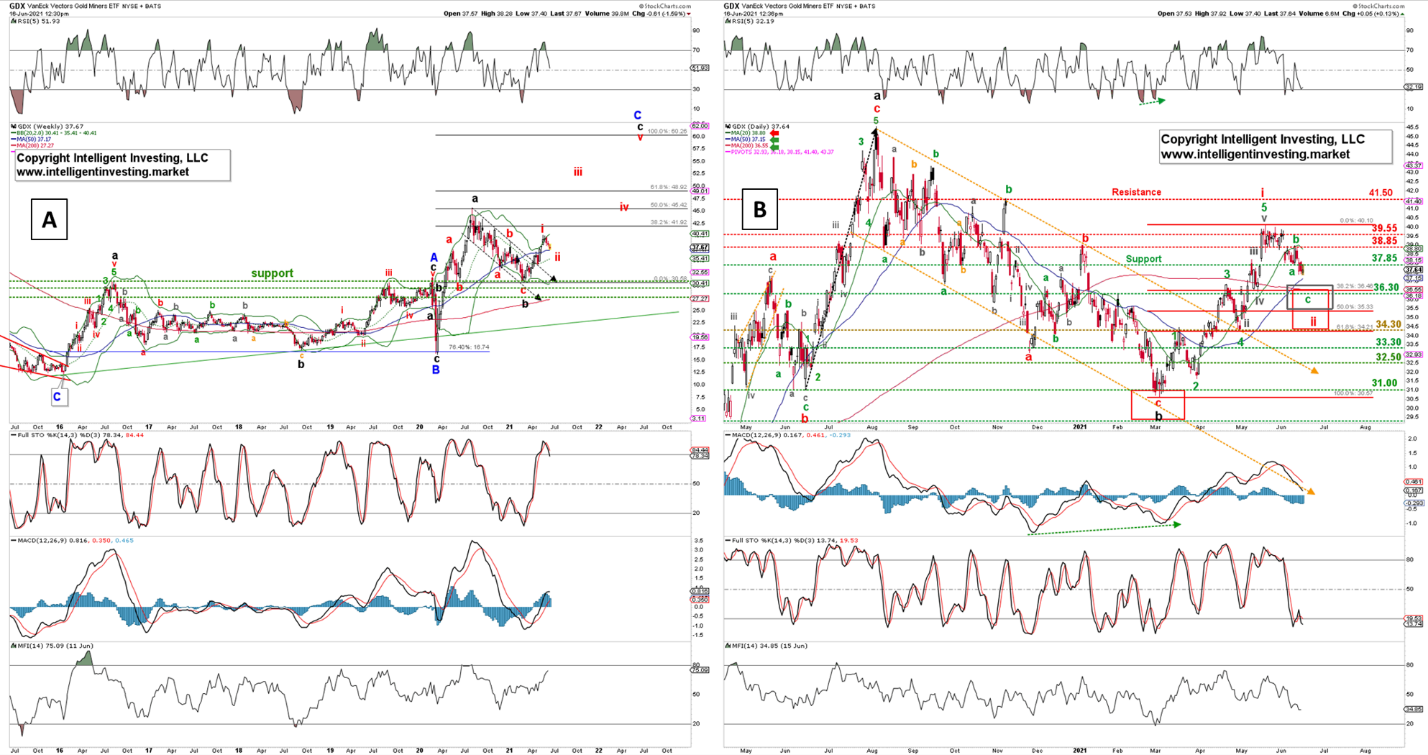
Task: Click the '76.40%: 16.74' retracement label
Action: click(467, 347)
